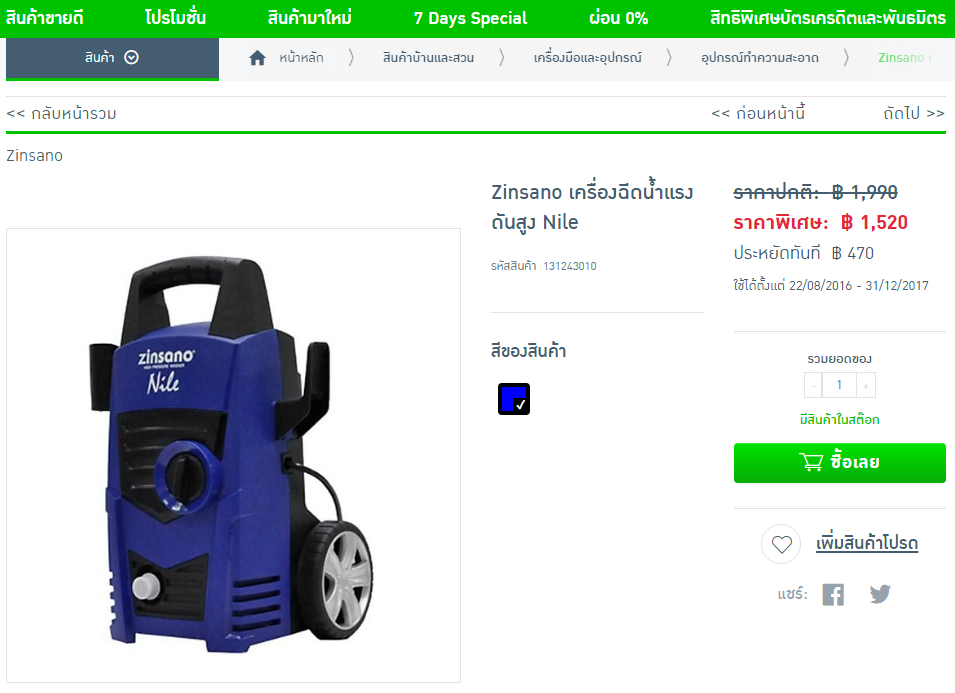Select the blue color swatch

[x=513, y=399]
